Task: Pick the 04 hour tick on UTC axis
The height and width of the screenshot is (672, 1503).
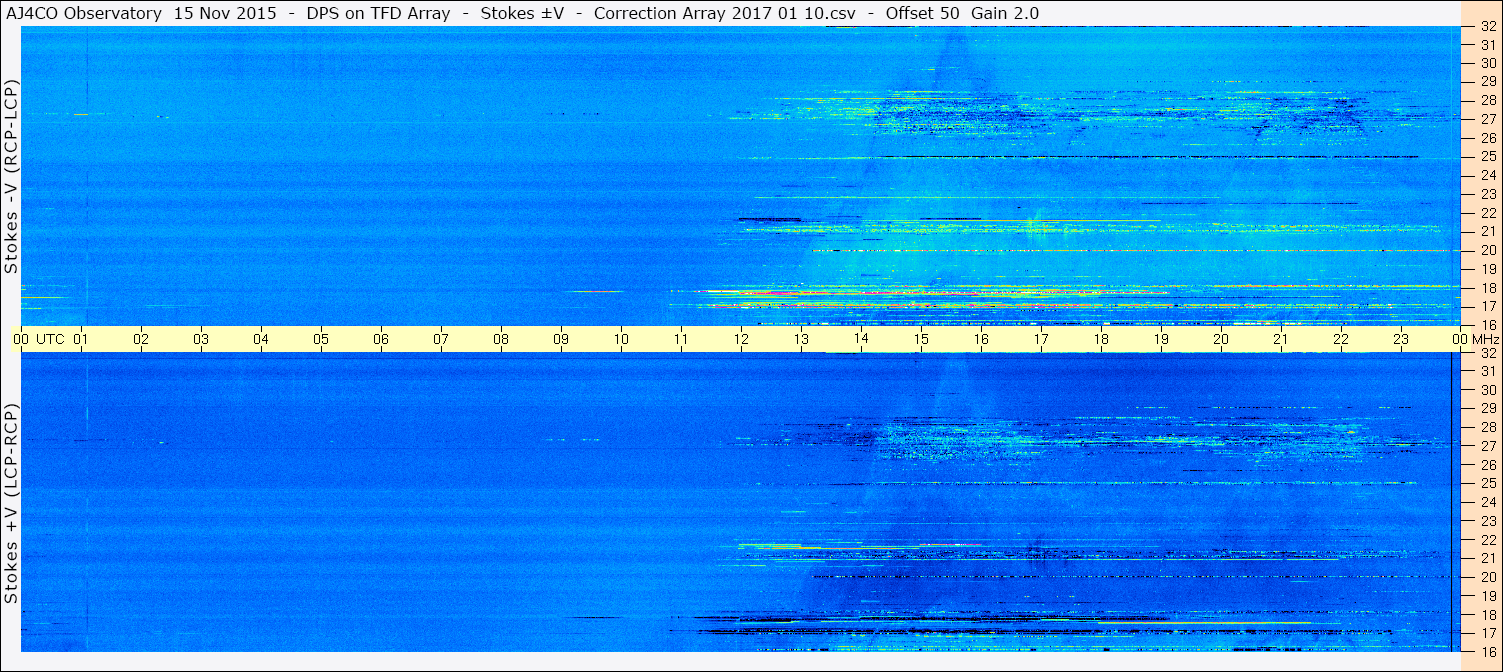Action: pos(261,339)
